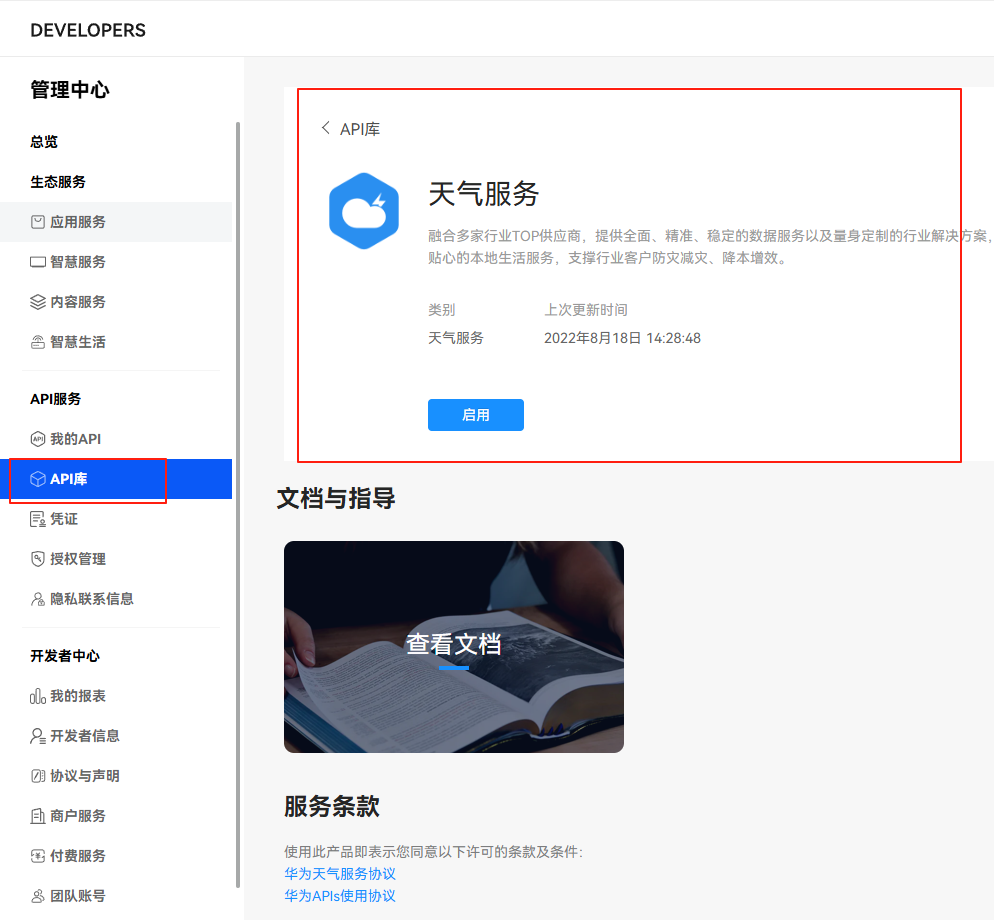Screen dimensions: 994x920
Task: Click the 天气服务 title heading
Action: tap(484, 194)
